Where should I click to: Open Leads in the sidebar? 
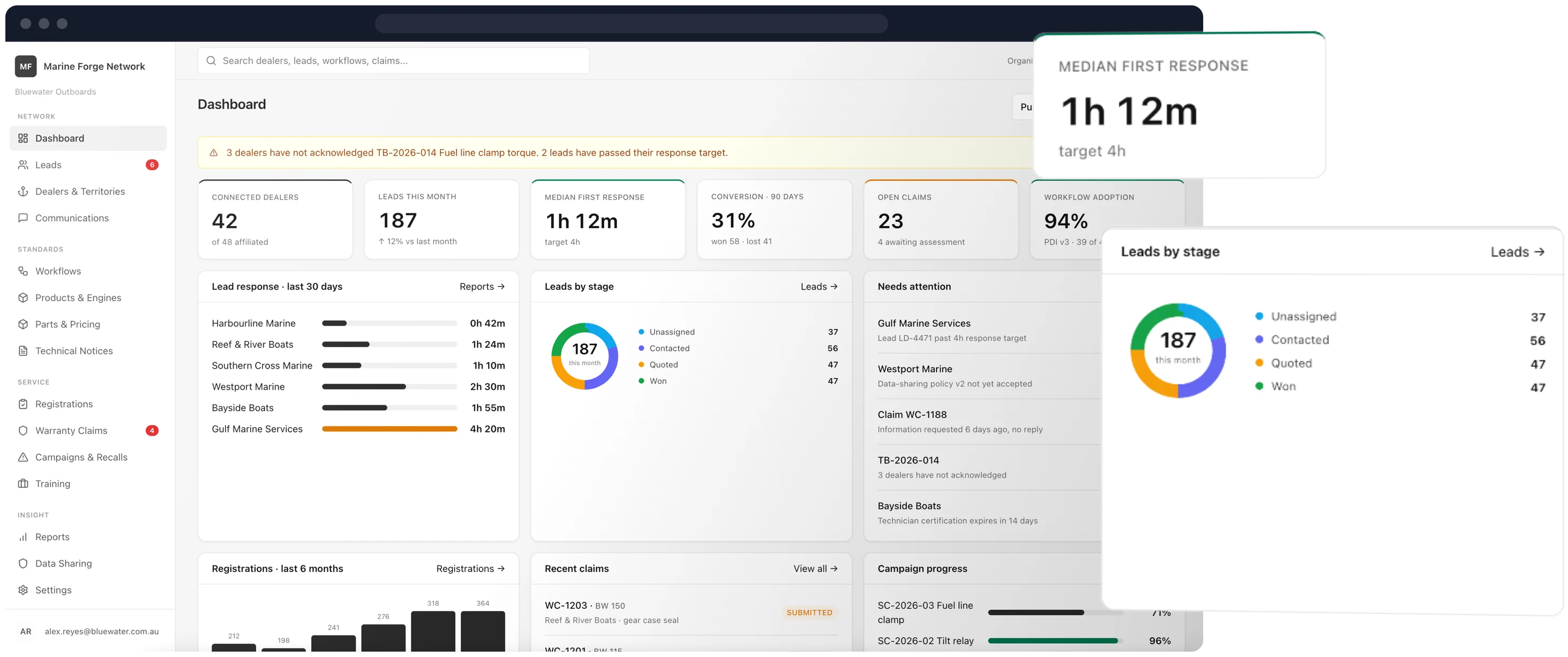(x=88, y=165)
